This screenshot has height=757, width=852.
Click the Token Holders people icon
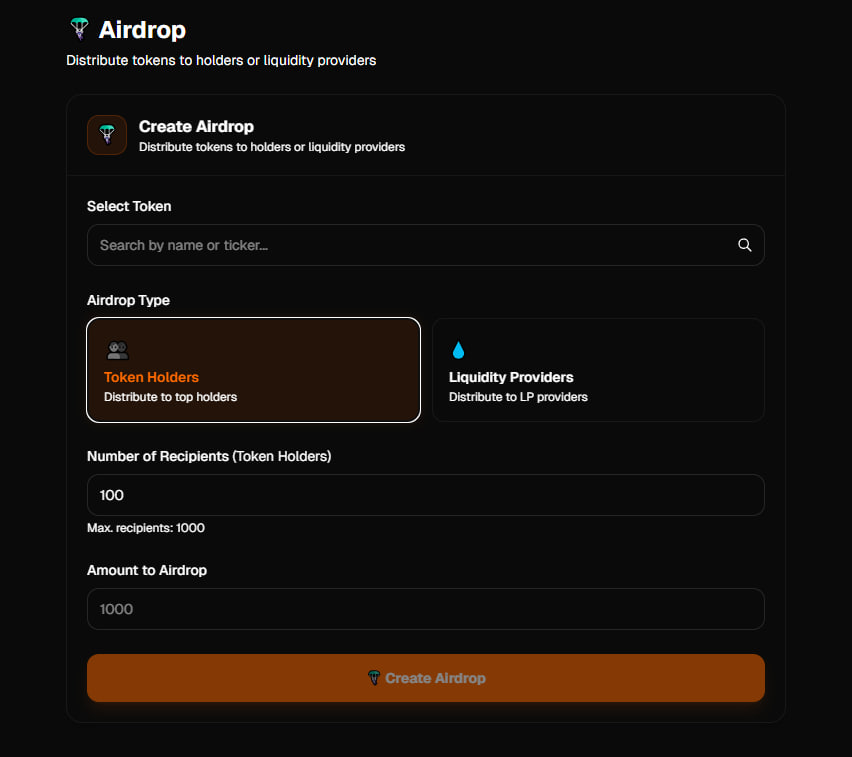pos(117,351)
